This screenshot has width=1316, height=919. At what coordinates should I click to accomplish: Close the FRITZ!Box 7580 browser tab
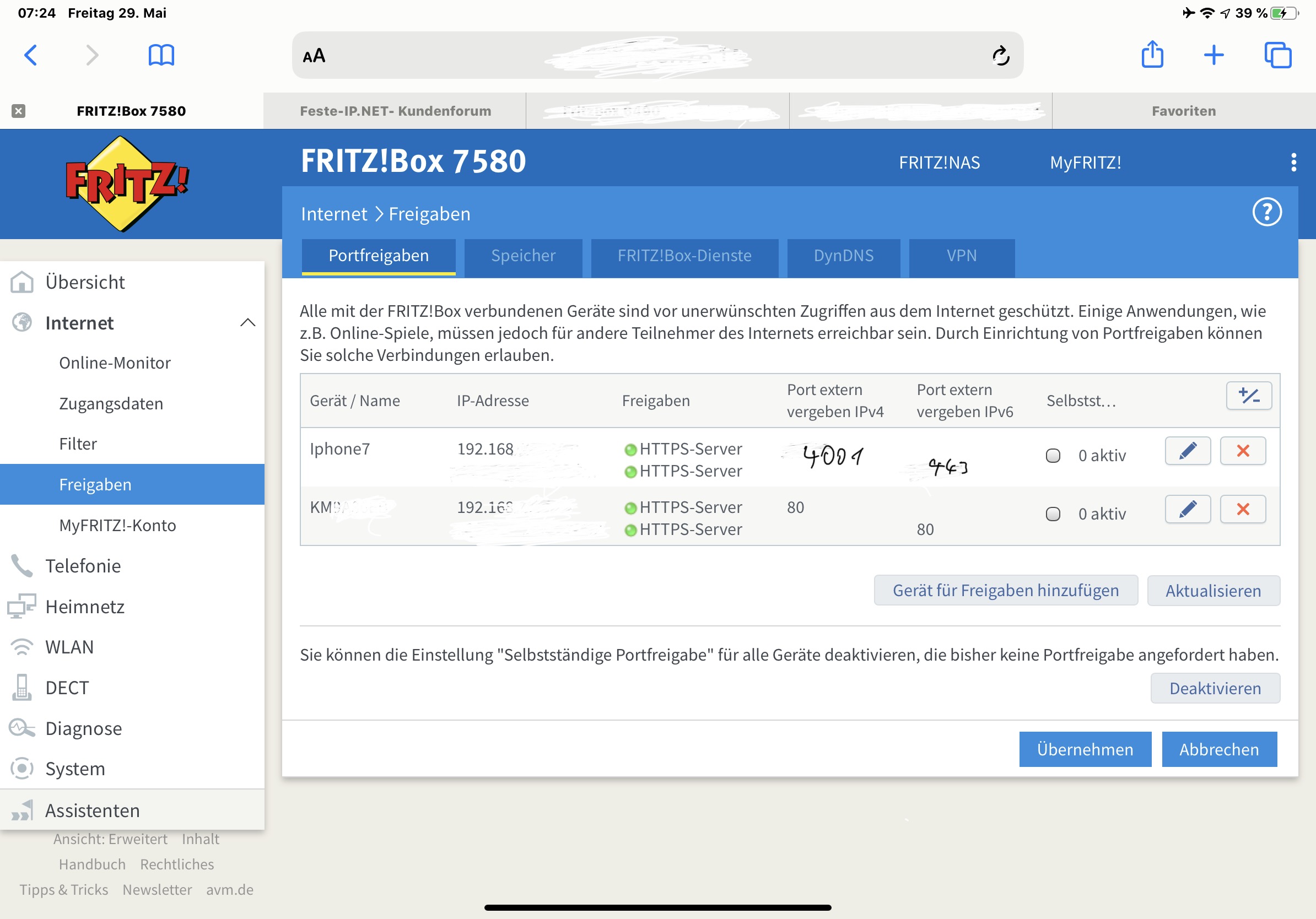click(18, 111)
